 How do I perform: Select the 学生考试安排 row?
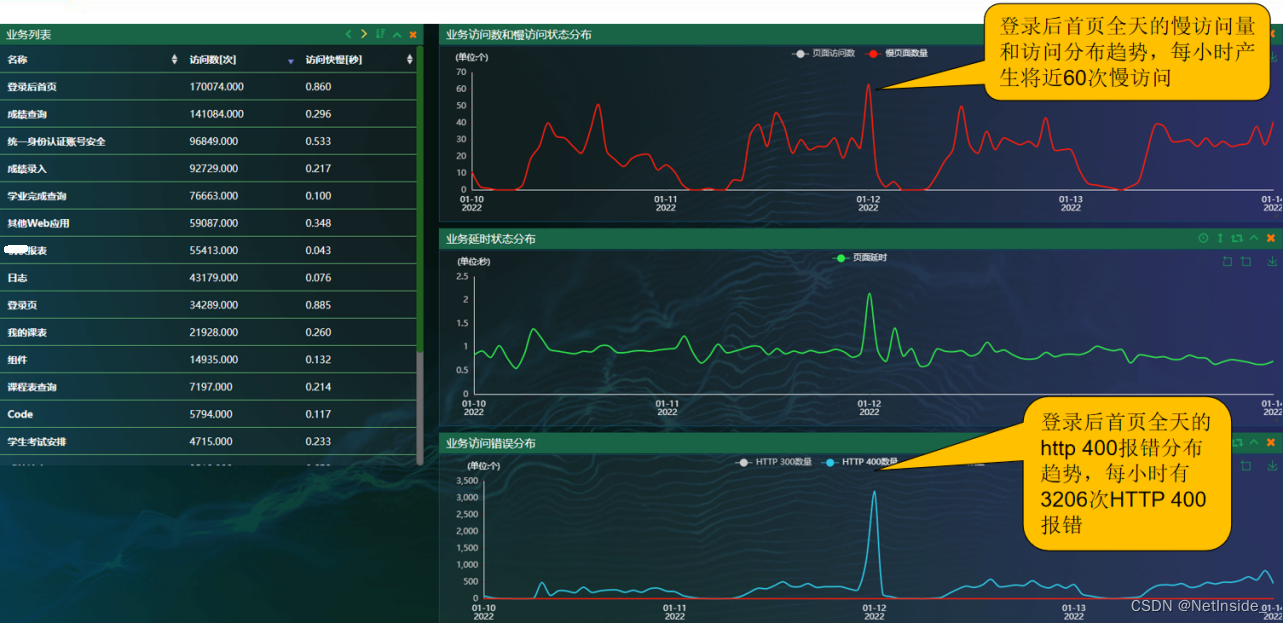(208, 441)
